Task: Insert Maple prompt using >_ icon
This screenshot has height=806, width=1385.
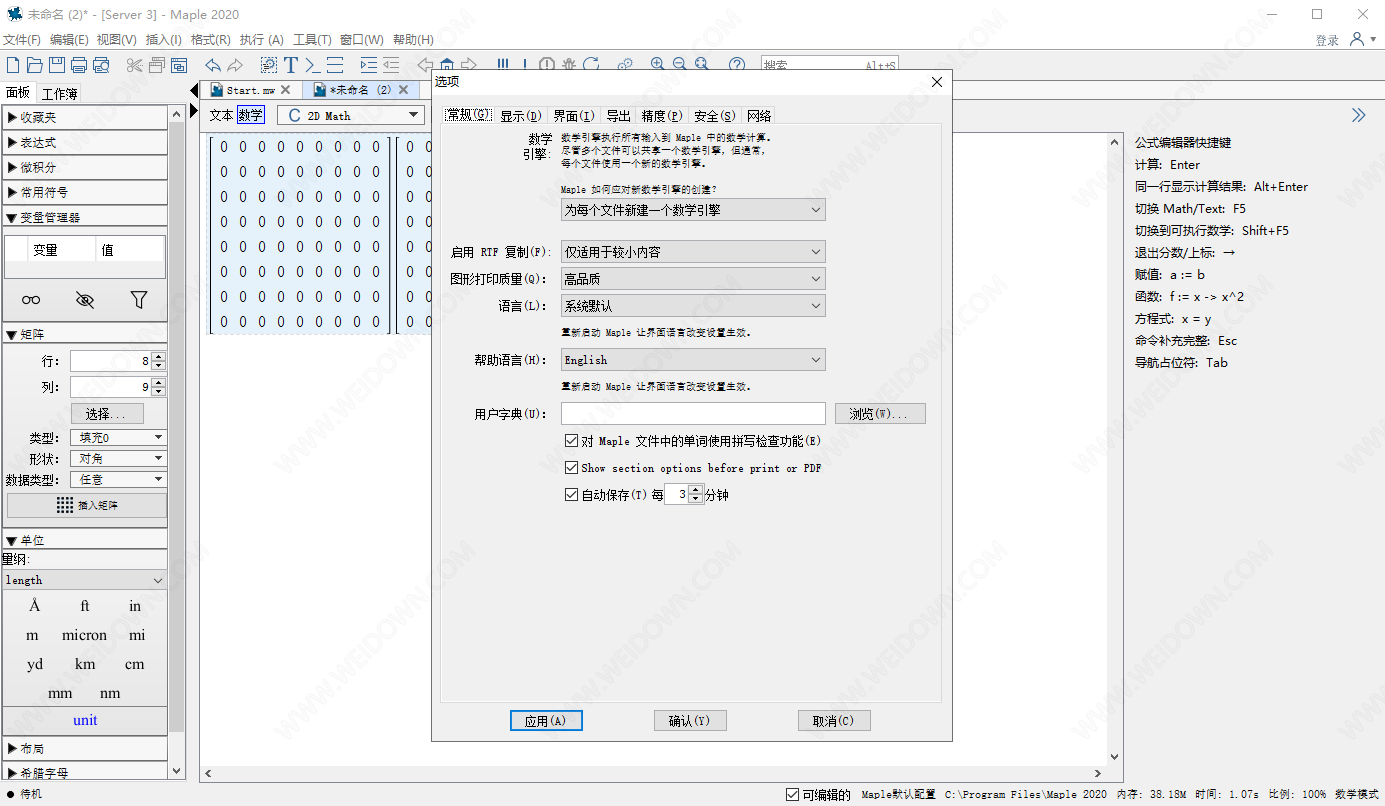Action: 313,65
